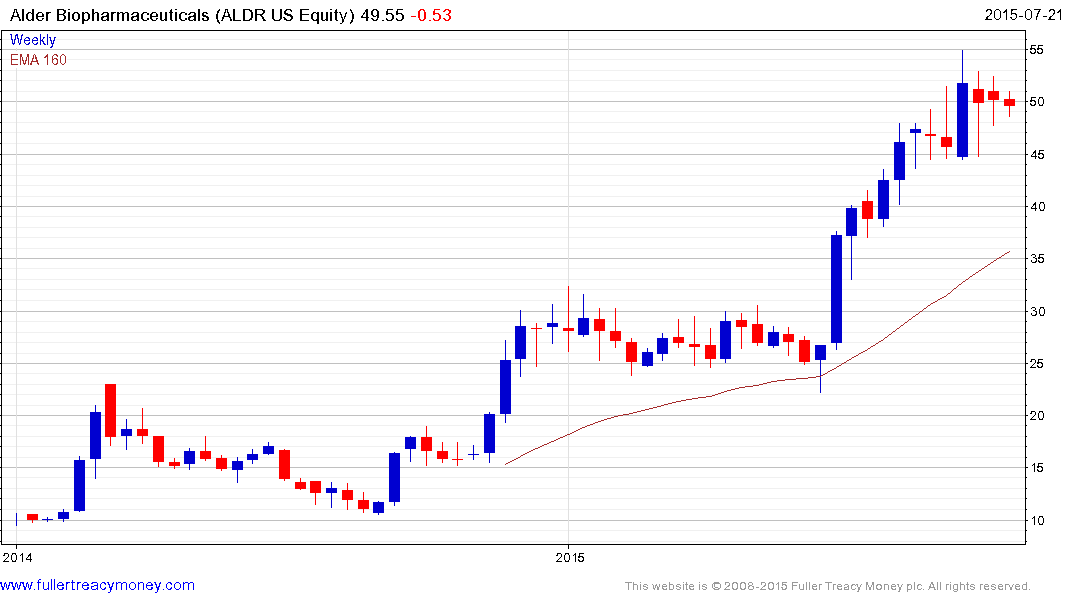
Task: Click the 30 price axis label
Action: [x=1037, y=312]
